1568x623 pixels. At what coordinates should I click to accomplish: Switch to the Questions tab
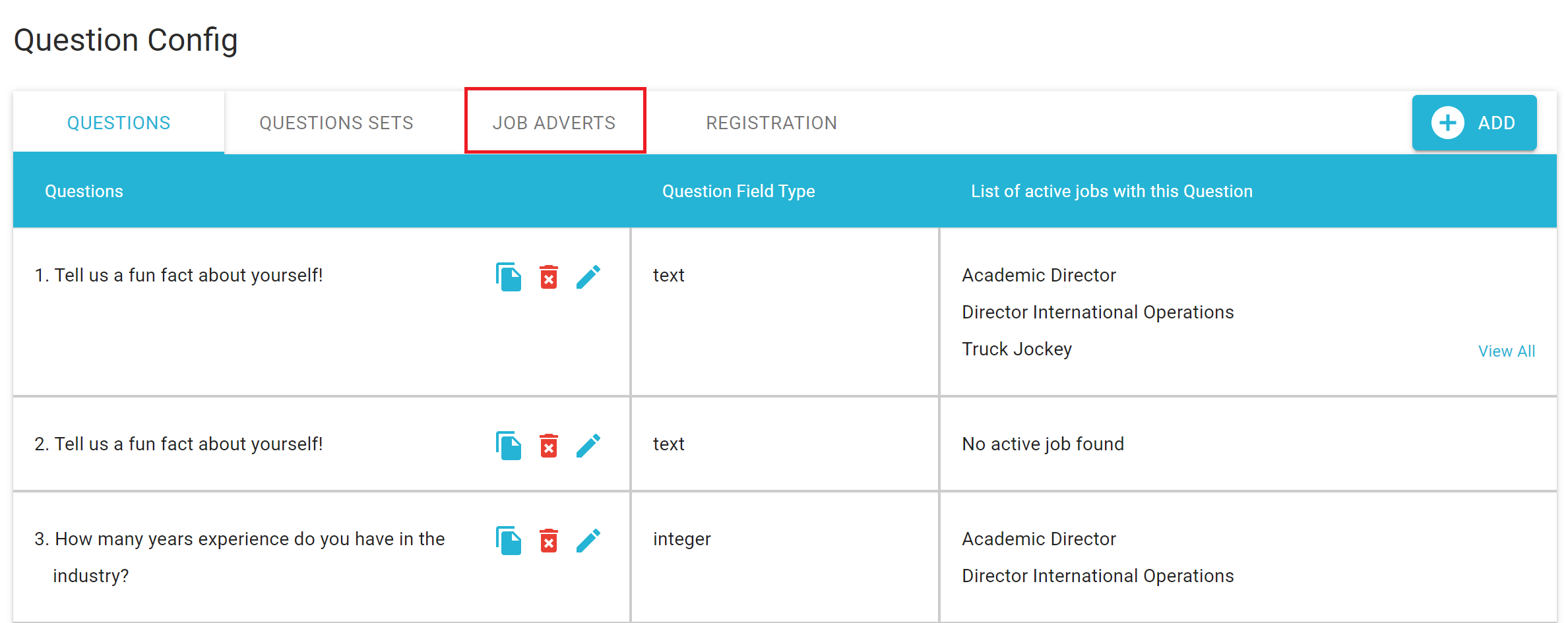point(119,123)
